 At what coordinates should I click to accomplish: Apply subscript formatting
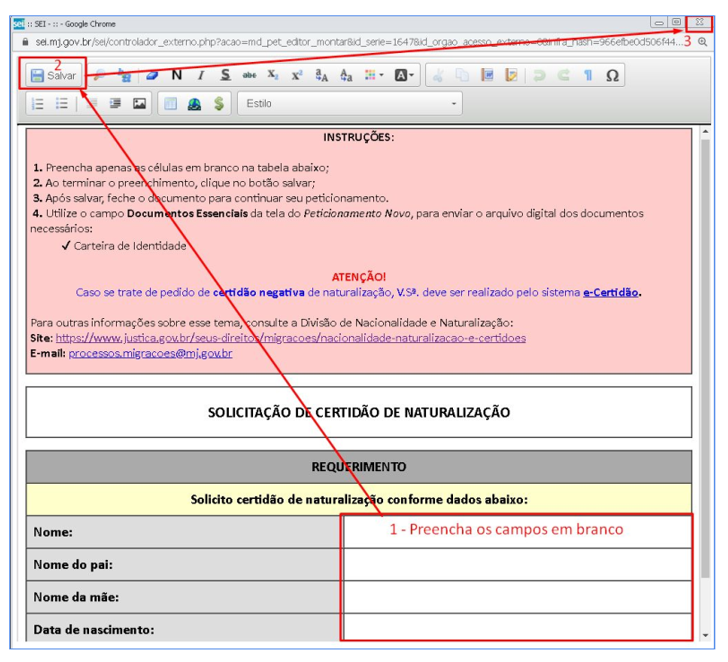pyautogui.click(x=274, y=75)
